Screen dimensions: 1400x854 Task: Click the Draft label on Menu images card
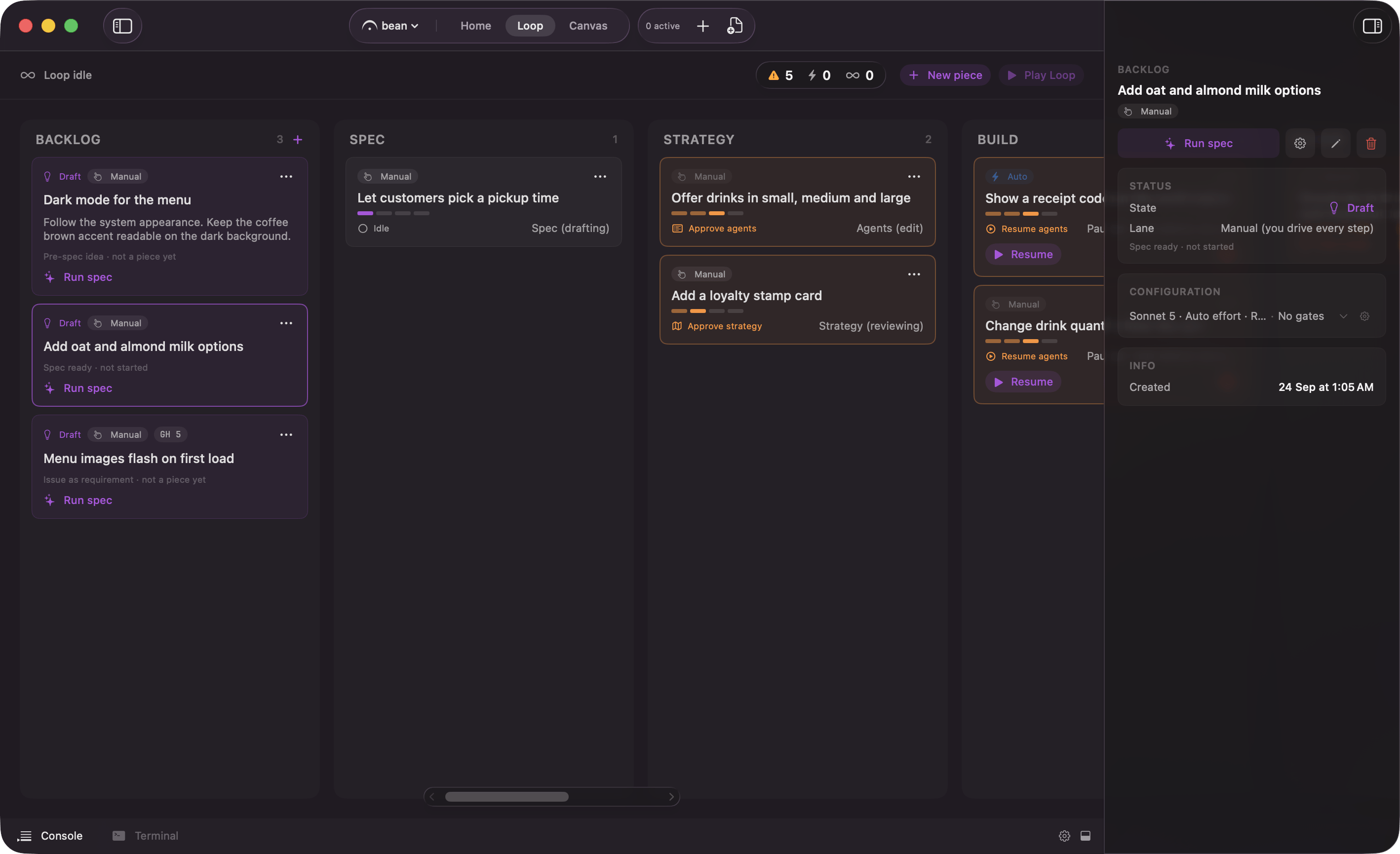pyautogui.click(x=63, y=435)
